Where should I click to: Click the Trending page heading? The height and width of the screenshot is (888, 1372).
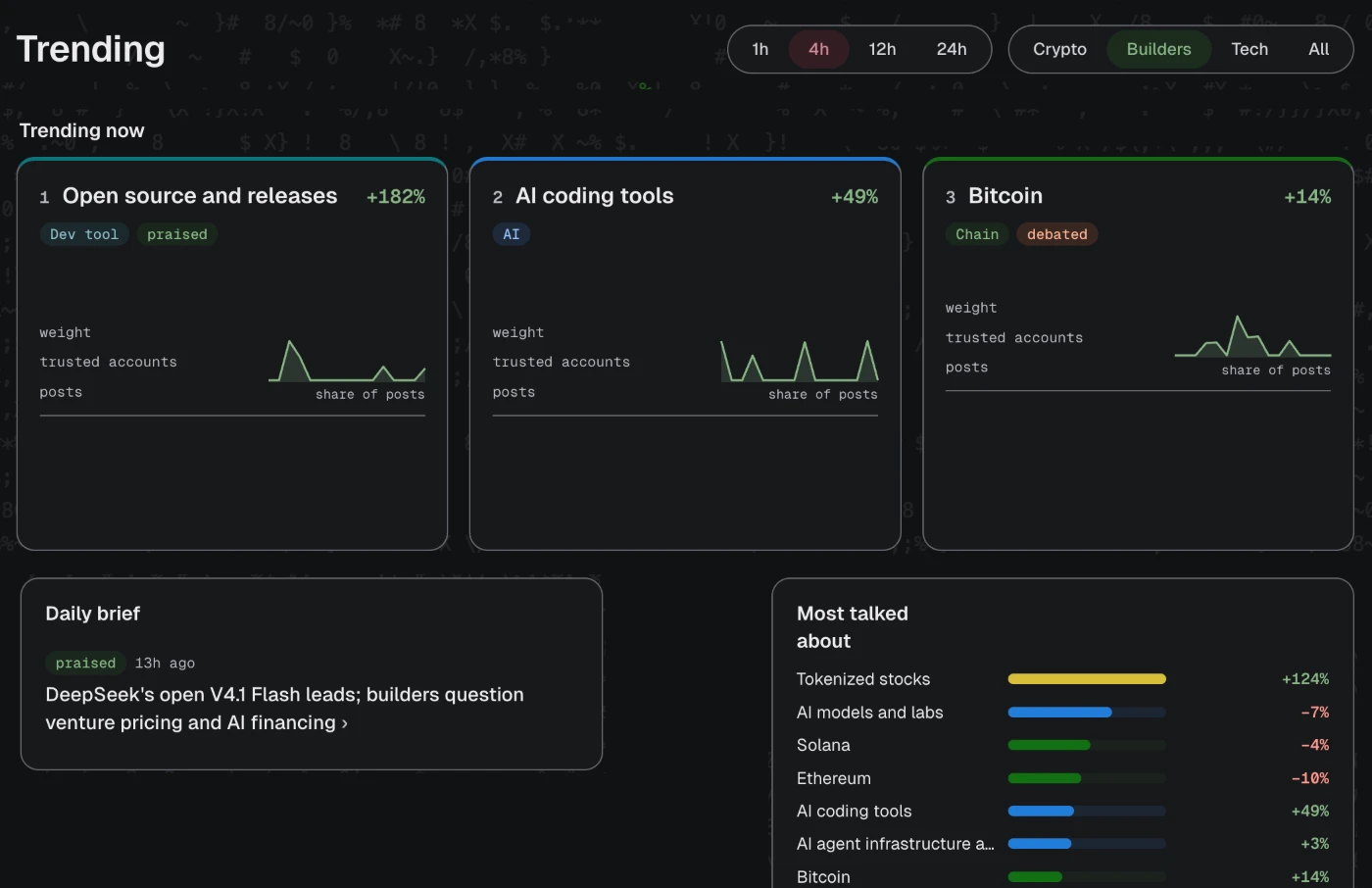pos(91,49)
